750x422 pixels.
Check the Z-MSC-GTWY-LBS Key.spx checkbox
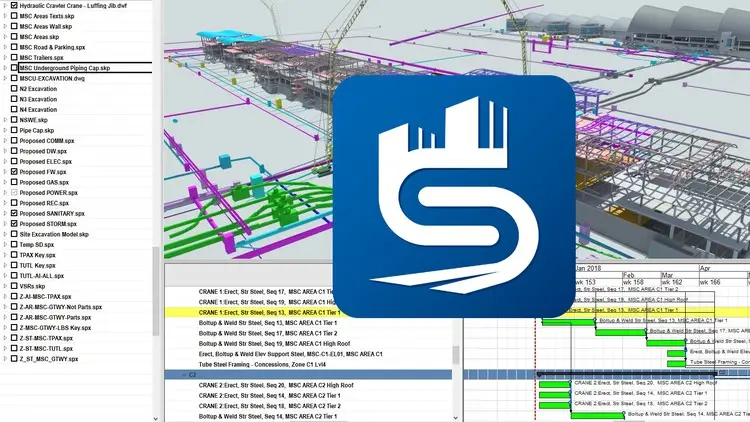14,328
